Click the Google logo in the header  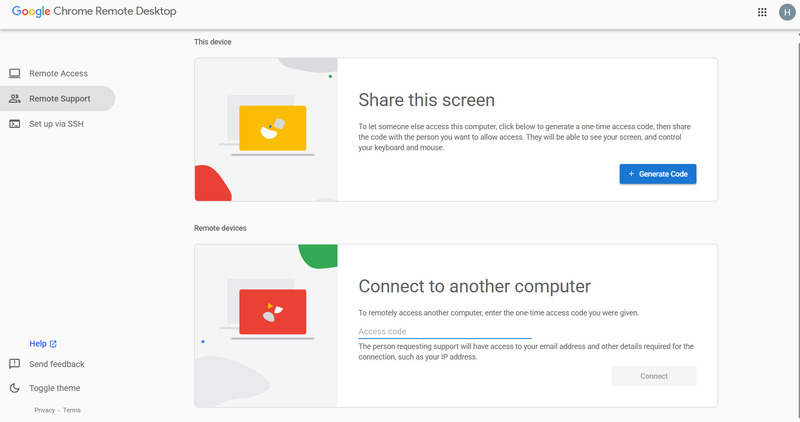coord(31,11)
